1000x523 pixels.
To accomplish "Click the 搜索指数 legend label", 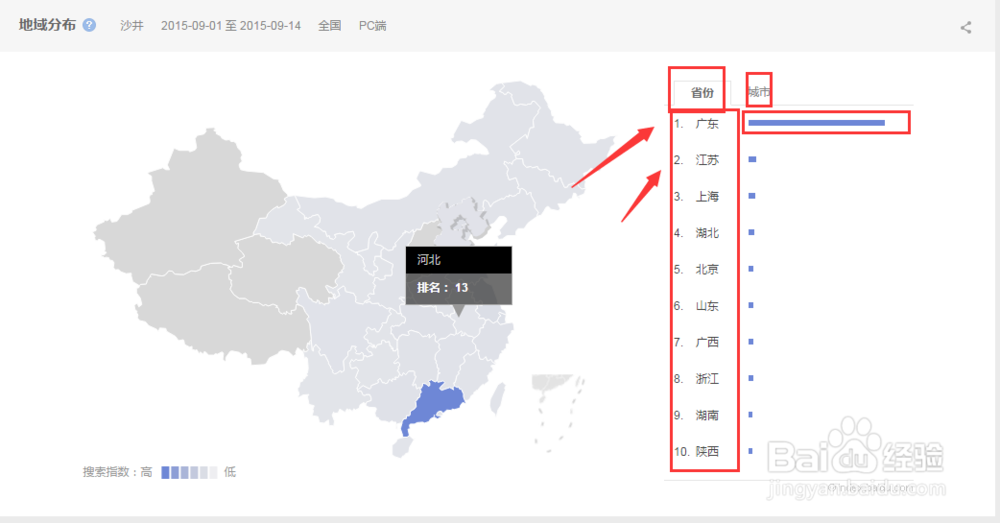I will [x=108, y=473].
